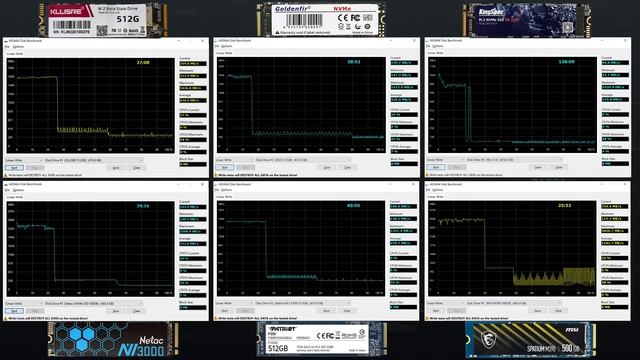This screenshot has width=640, height=360.
Task: Click the 38:51 elapsed time on graph
Action: [x=354, y=62]
